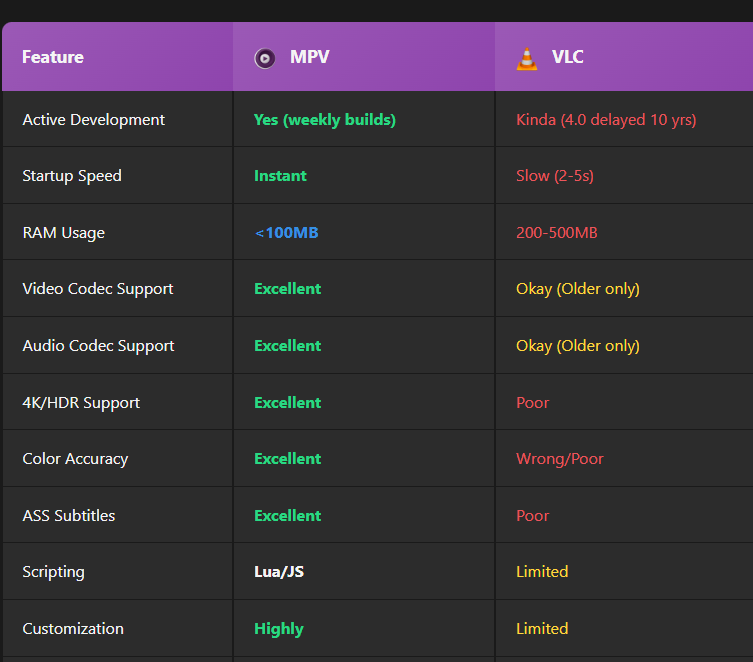Click the 'Lua/JS' cell
Image resolution: width=753 pixels, height=662 pixels.
coord(279,572)
